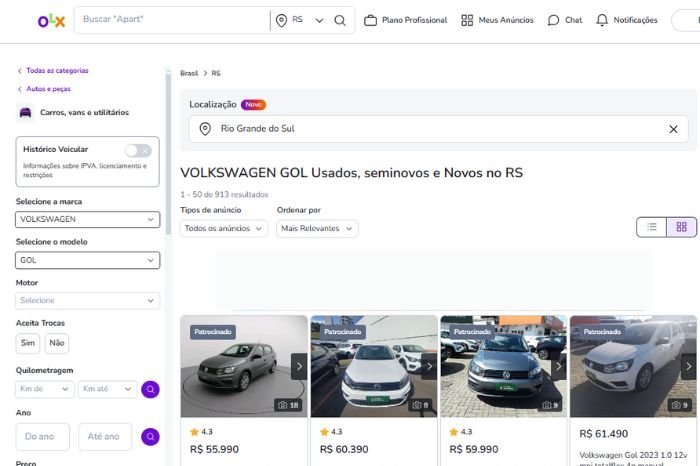The image size is (700, 466).
Task: Click Notificações label in header
Action: (x=635, y=20)
